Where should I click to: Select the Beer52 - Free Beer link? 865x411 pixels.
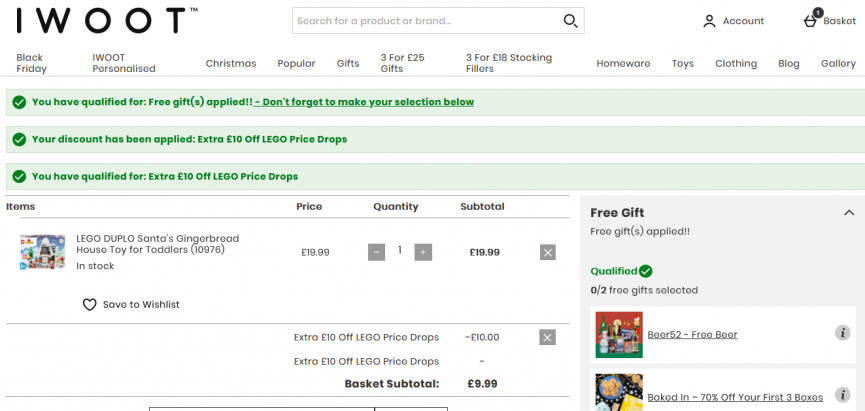point(692,334)
